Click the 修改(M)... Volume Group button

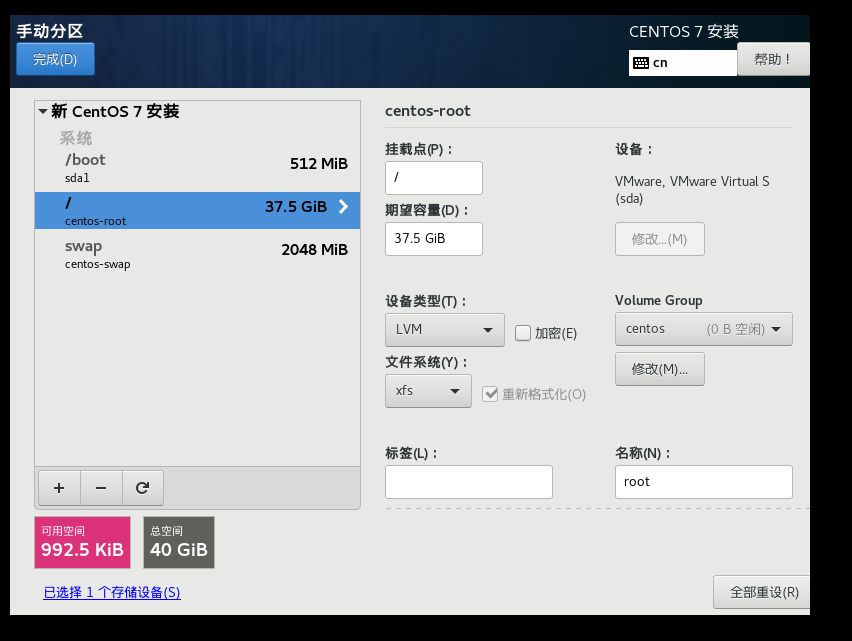(660, 369)
